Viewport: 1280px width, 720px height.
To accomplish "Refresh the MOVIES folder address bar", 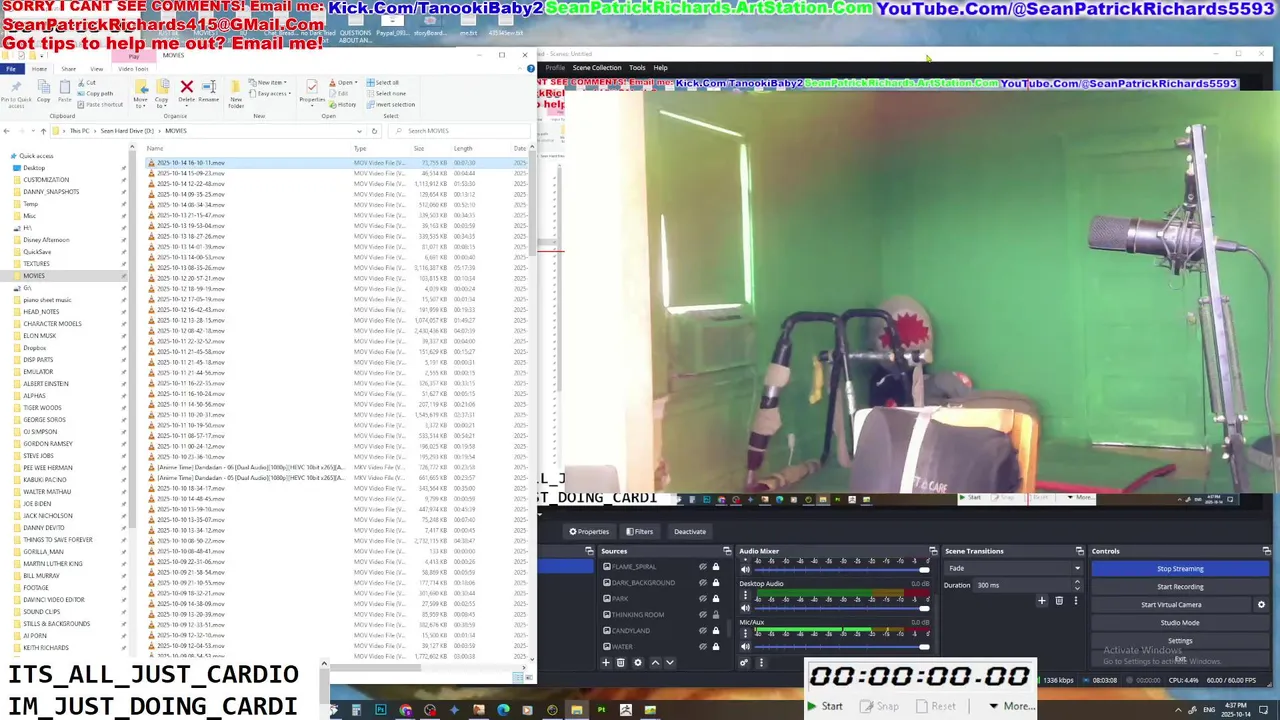I will pyautogui.click(x=374, y=131).
